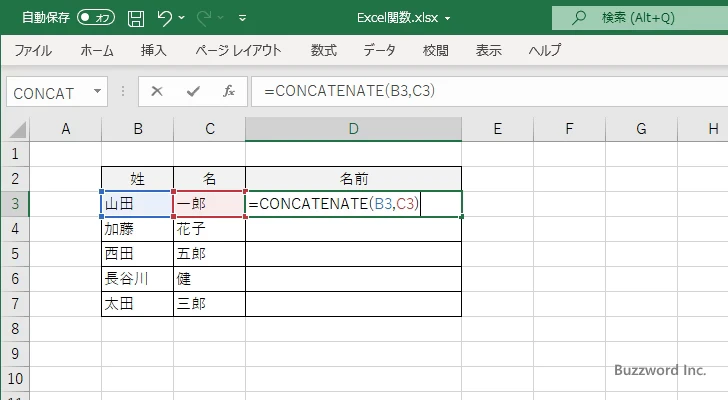Select row 8 header

click(15, 329)
